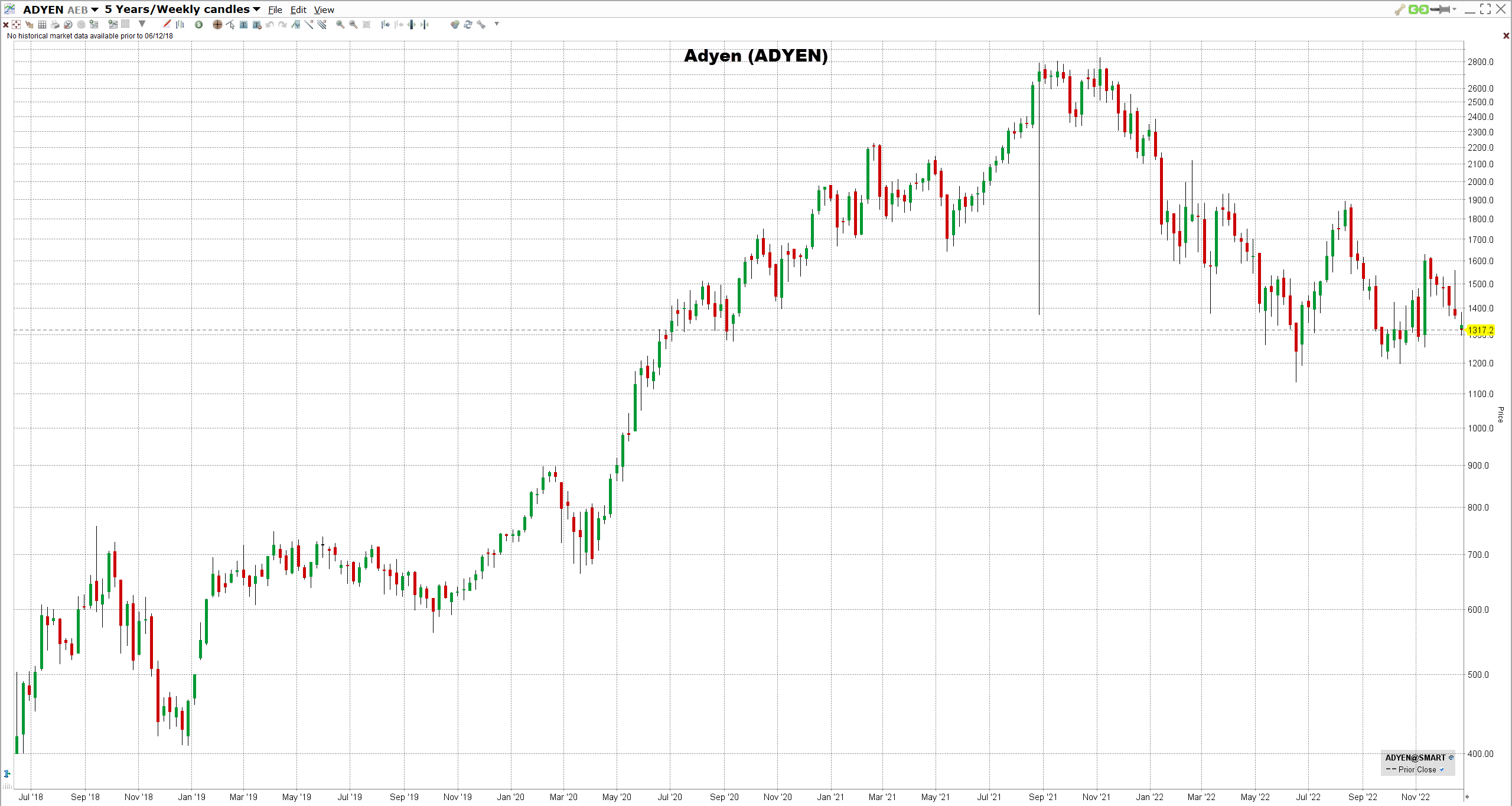The height and width of the screenshot is (806, 1512).
Task: Click the first horizontal bar-spacing icon
Action: [x=385, y=24]
